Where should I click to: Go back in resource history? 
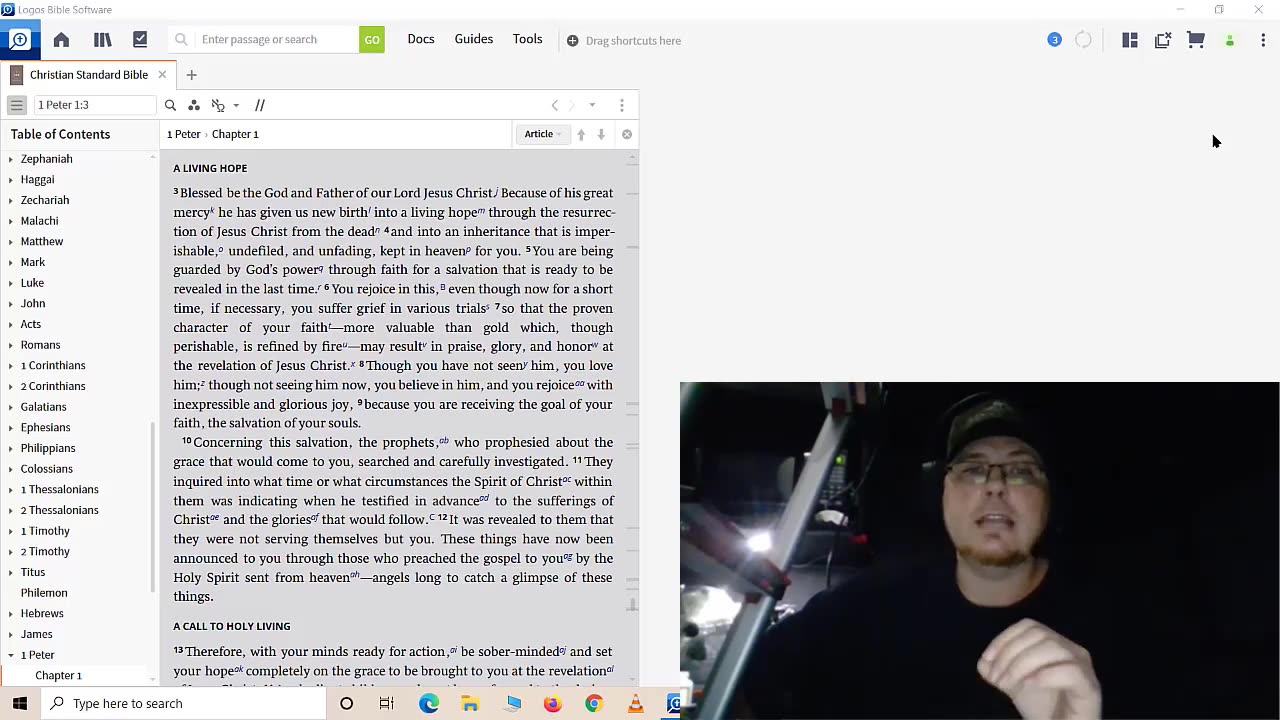pos(555,105)
